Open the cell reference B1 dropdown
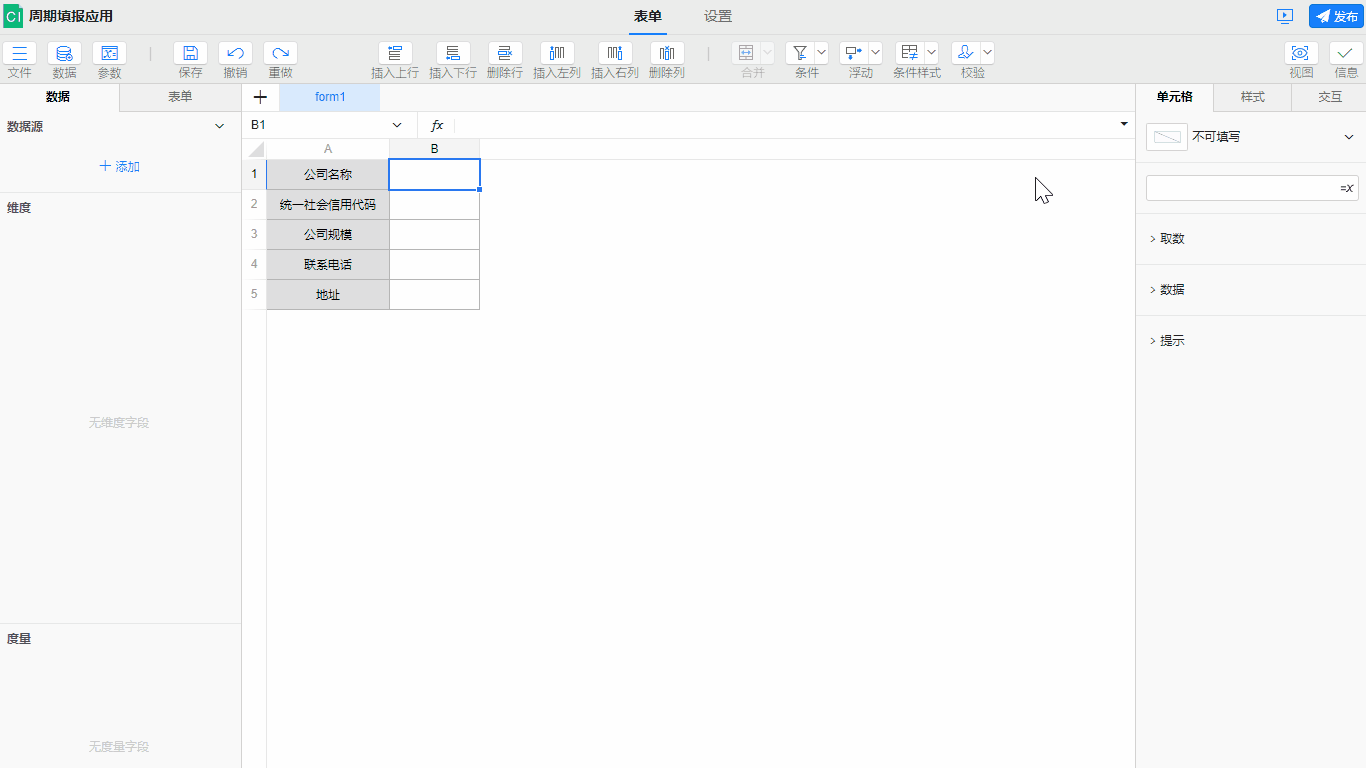This screenshot has width=1366, height=768. point(397,125)
